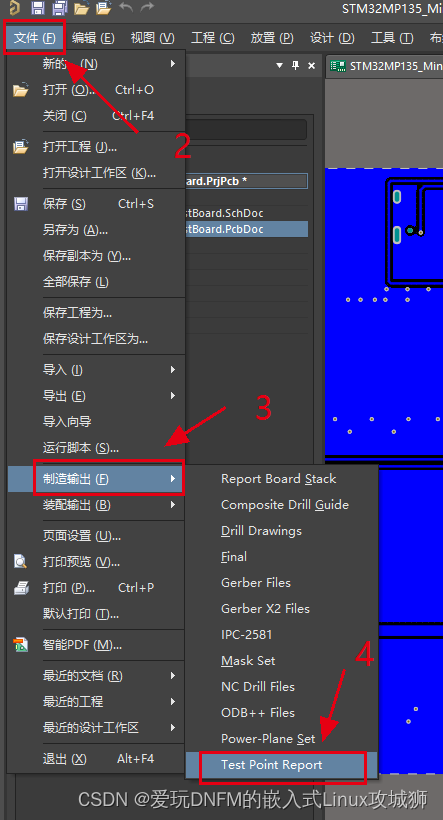Viewport: 443px width, 820px height.
Task: Click the Open document folder icon in the quick access toolbar
Action: [81, 7]
